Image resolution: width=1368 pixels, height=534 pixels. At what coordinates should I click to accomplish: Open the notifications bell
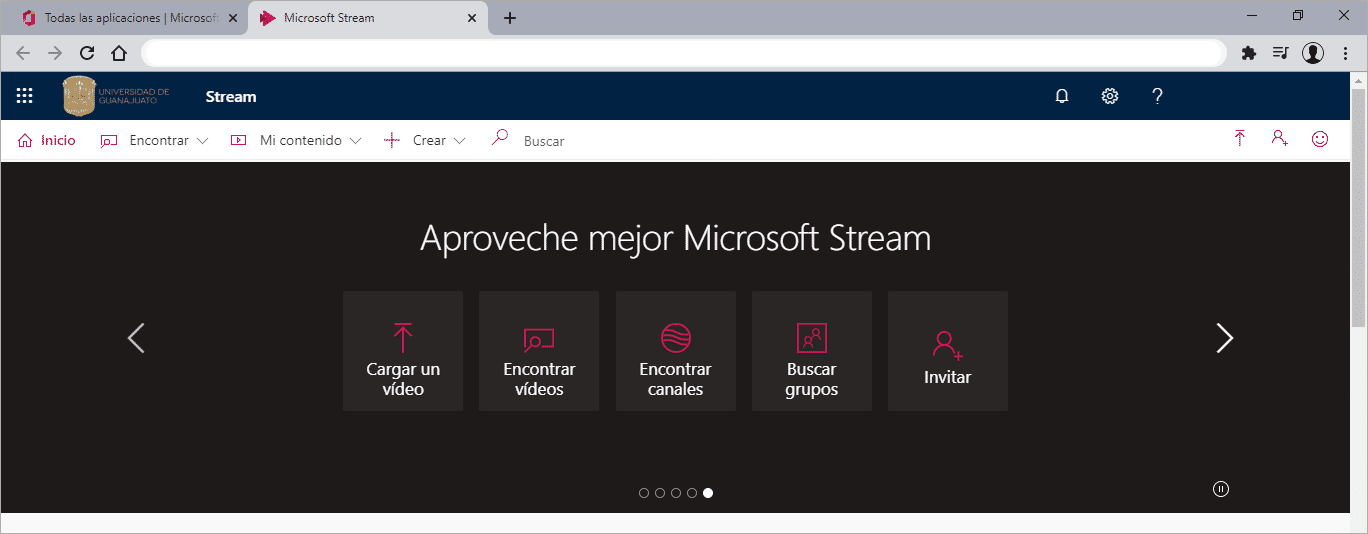click(x=1062, y=96)
